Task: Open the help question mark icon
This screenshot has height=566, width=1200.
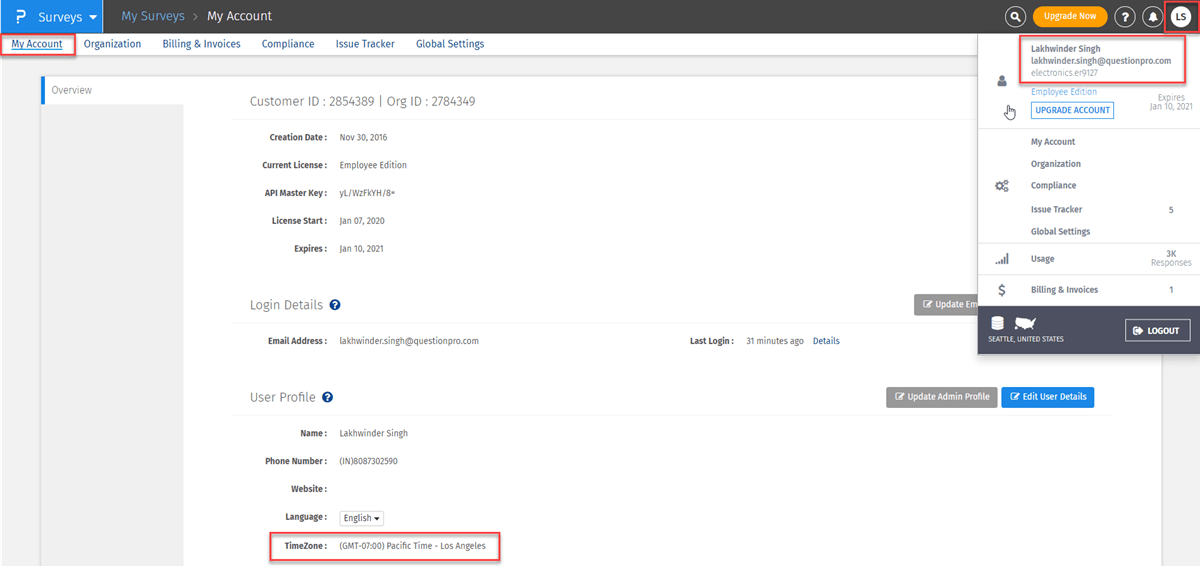Action: pyautogui.click(x=1125, y=17)
